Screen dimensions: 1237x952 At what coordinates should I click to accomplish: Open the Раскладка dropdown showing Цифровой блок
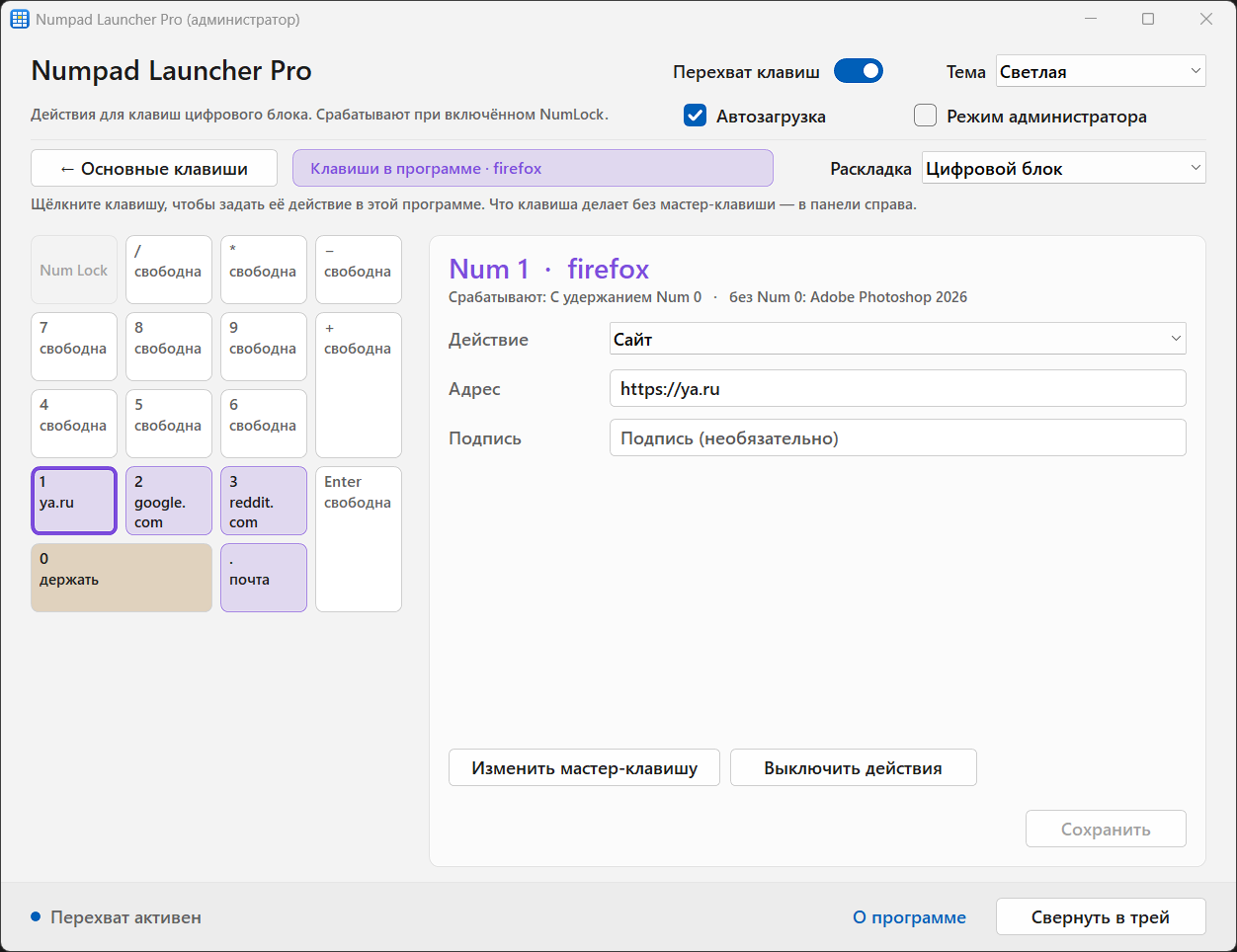(x=1064, y=168)
